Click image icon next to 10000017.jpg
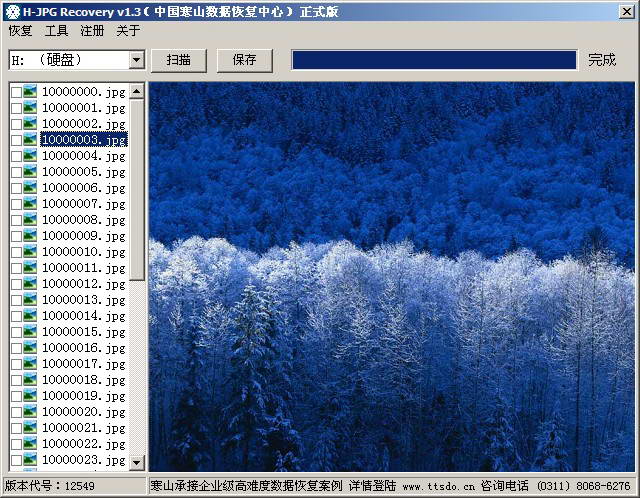The height and width of the screenshot is (498, 640). [x=30, y=363]
